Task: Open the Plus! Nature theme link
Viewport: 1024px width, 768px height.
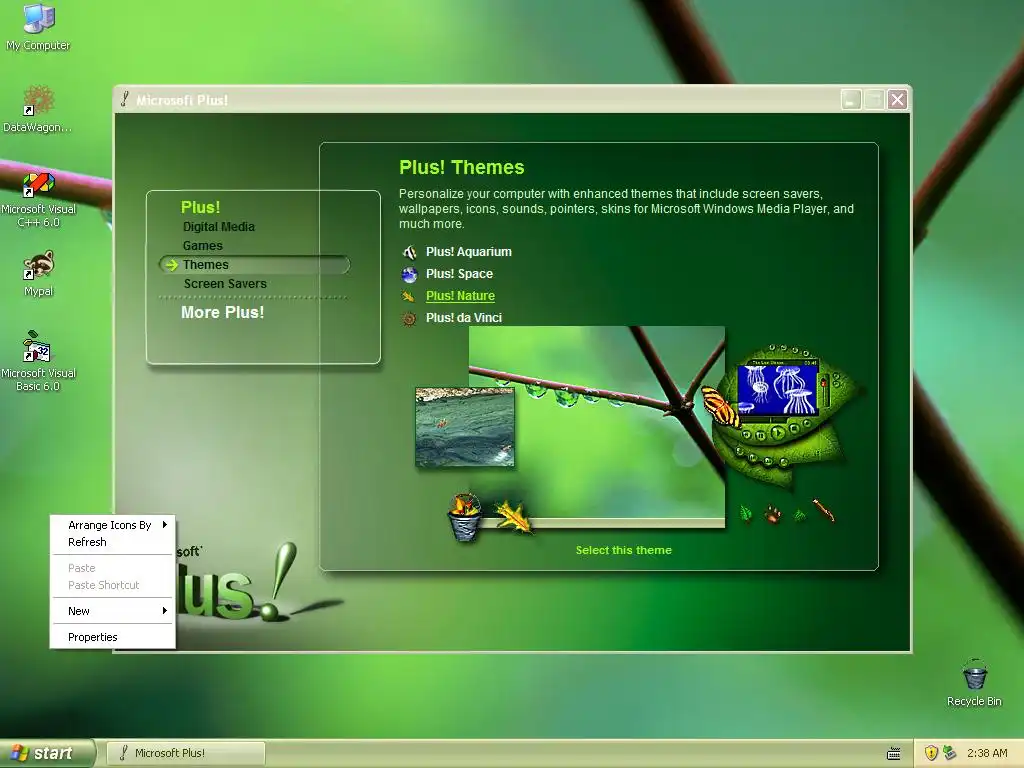Action: click(460, 296)
